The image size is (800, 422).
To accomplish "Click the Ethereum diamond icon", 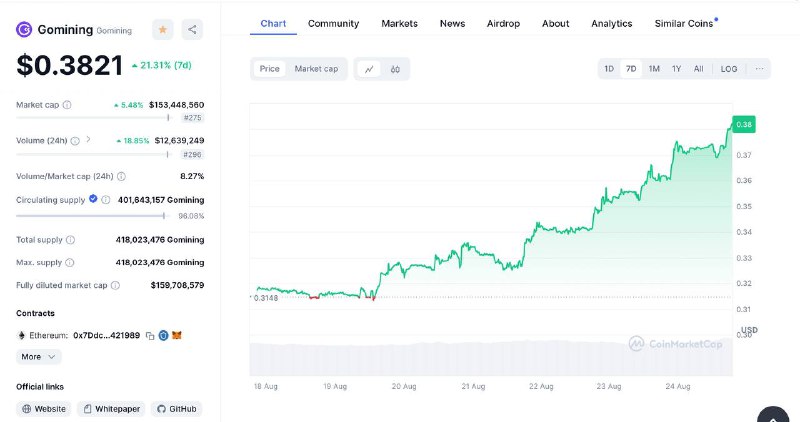I will (21, 335).
